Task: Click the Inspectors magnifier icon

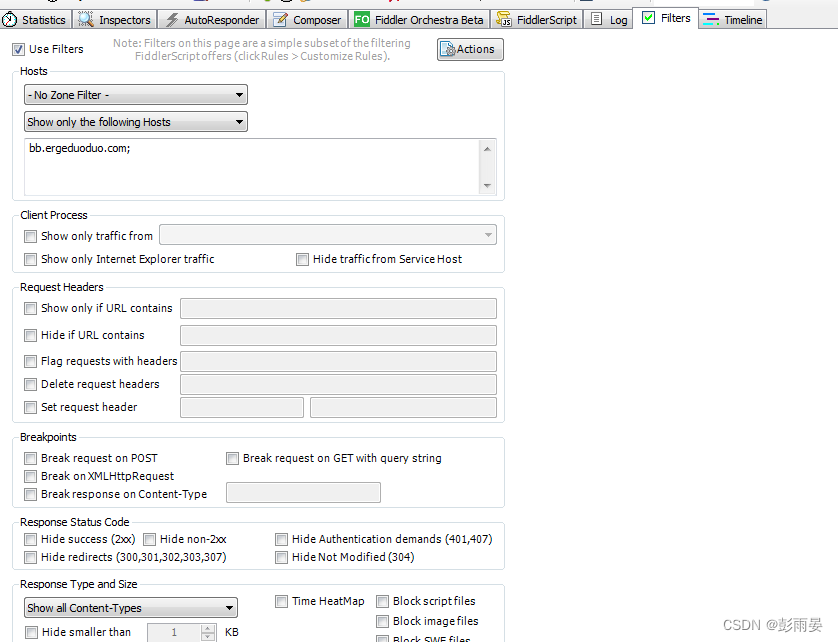Action: (x=86, y=19)
